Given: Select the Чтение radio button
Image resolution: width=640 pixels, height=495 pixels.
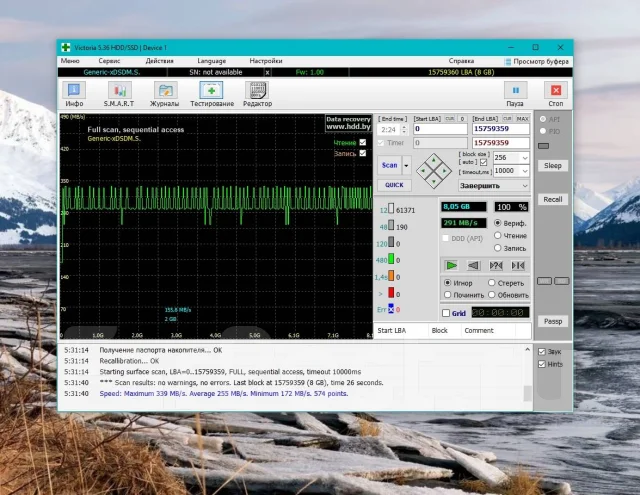Looking at the screenshot, I should click(498, 235).
